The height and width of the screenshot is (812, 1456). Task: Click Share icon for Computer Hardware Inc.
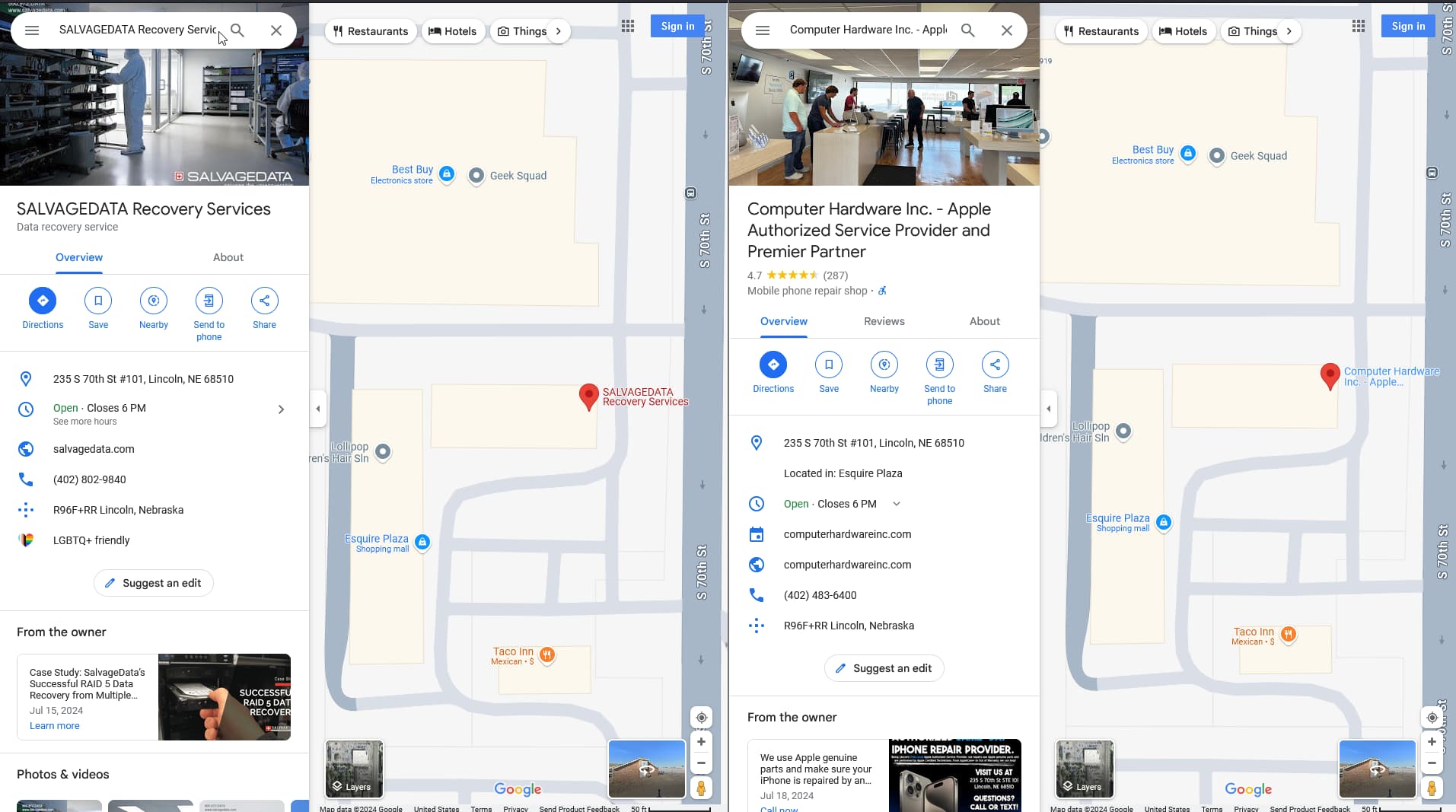pyautogui.click(x=996, y=365)
